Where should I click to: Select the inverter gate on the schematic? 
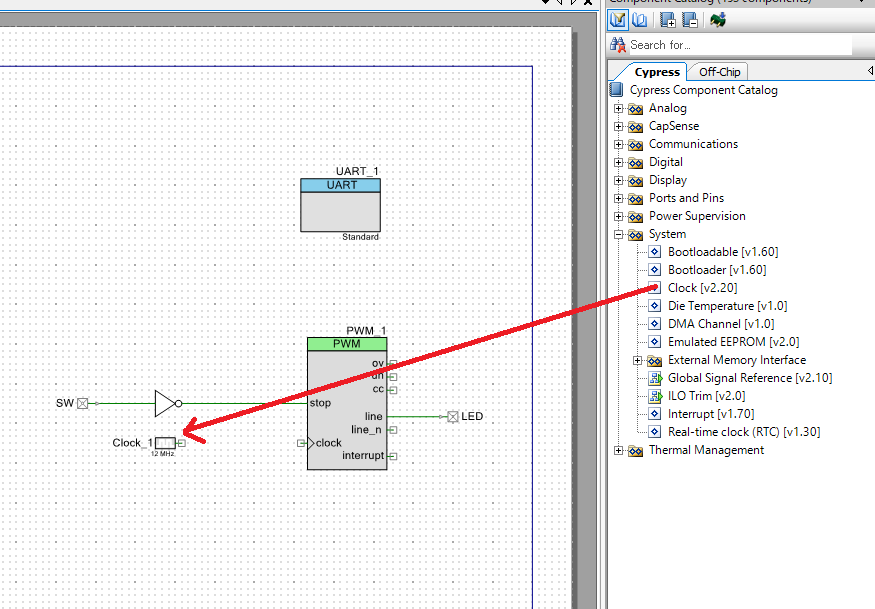pos(168,403)
